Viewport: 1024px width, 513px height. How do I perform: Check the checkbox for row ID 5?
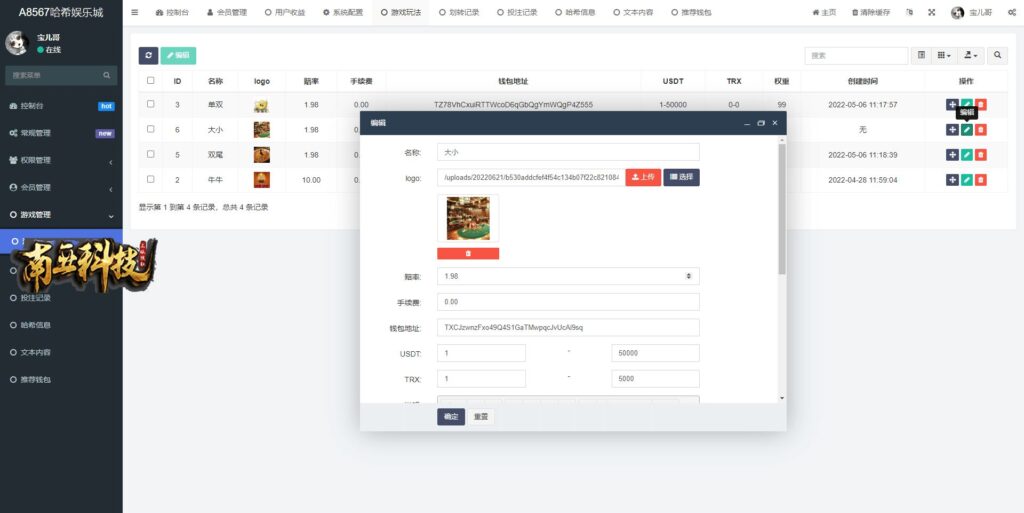tap(151, 154)
